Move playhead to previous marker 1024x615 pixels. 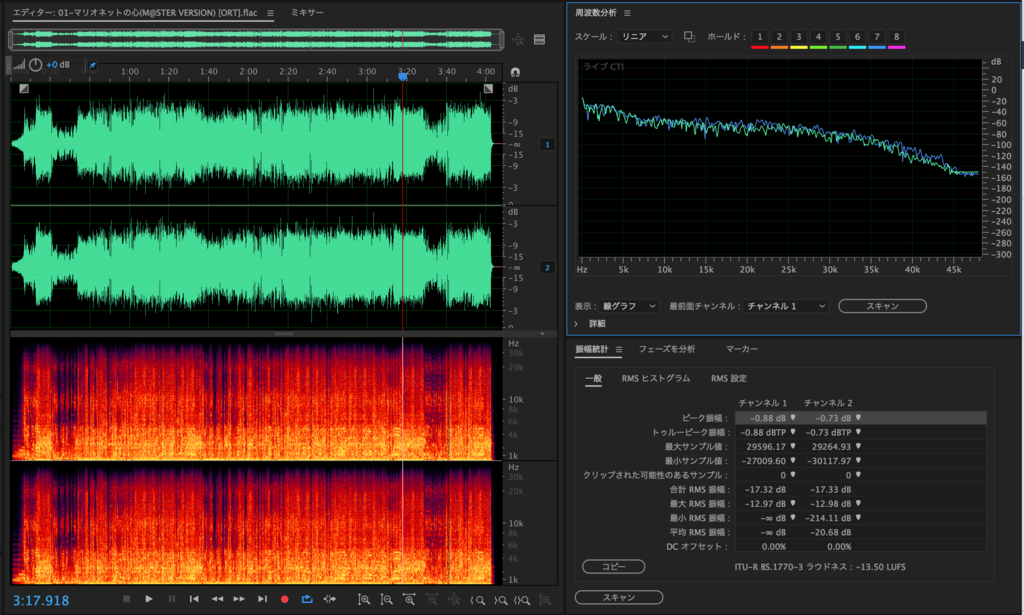[x=194, y=599]
